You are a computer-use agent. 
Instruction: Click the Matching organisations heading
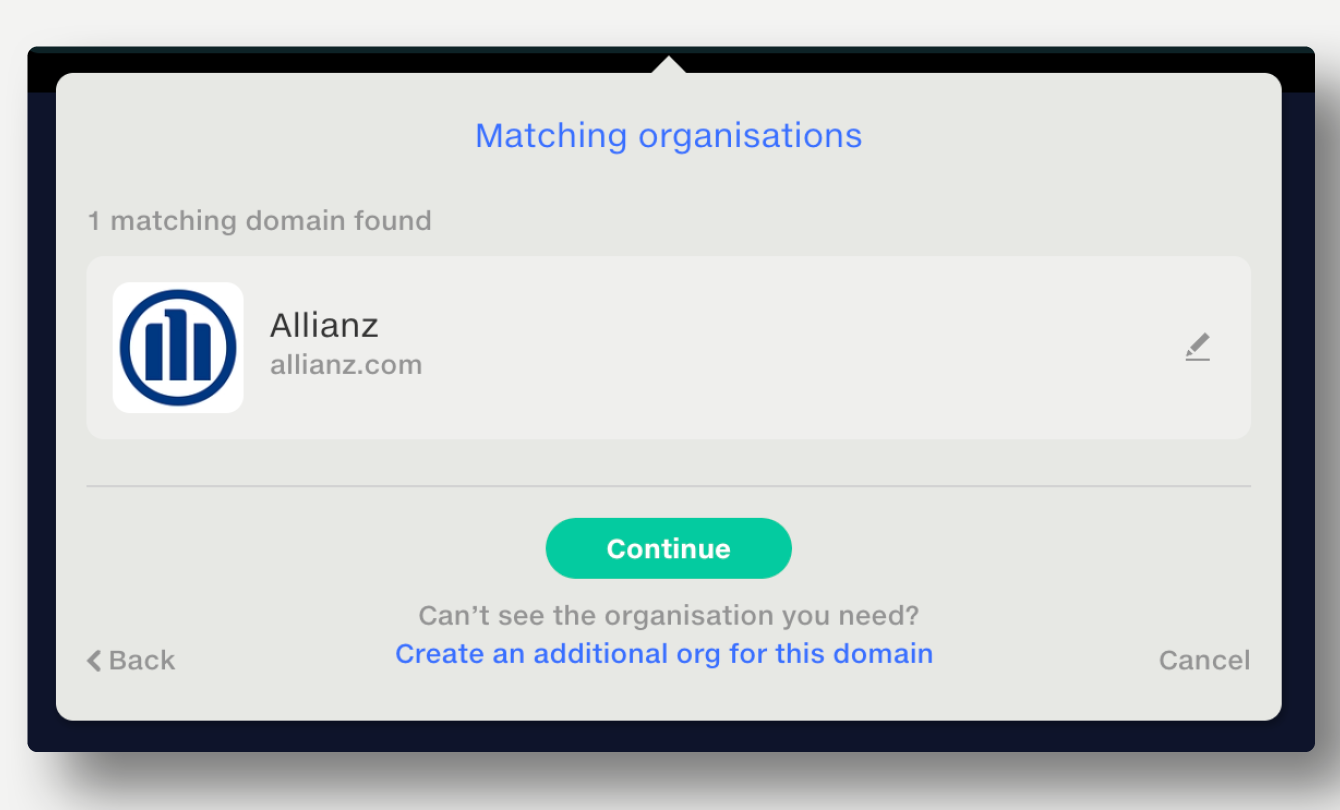(x=668, y=135)
